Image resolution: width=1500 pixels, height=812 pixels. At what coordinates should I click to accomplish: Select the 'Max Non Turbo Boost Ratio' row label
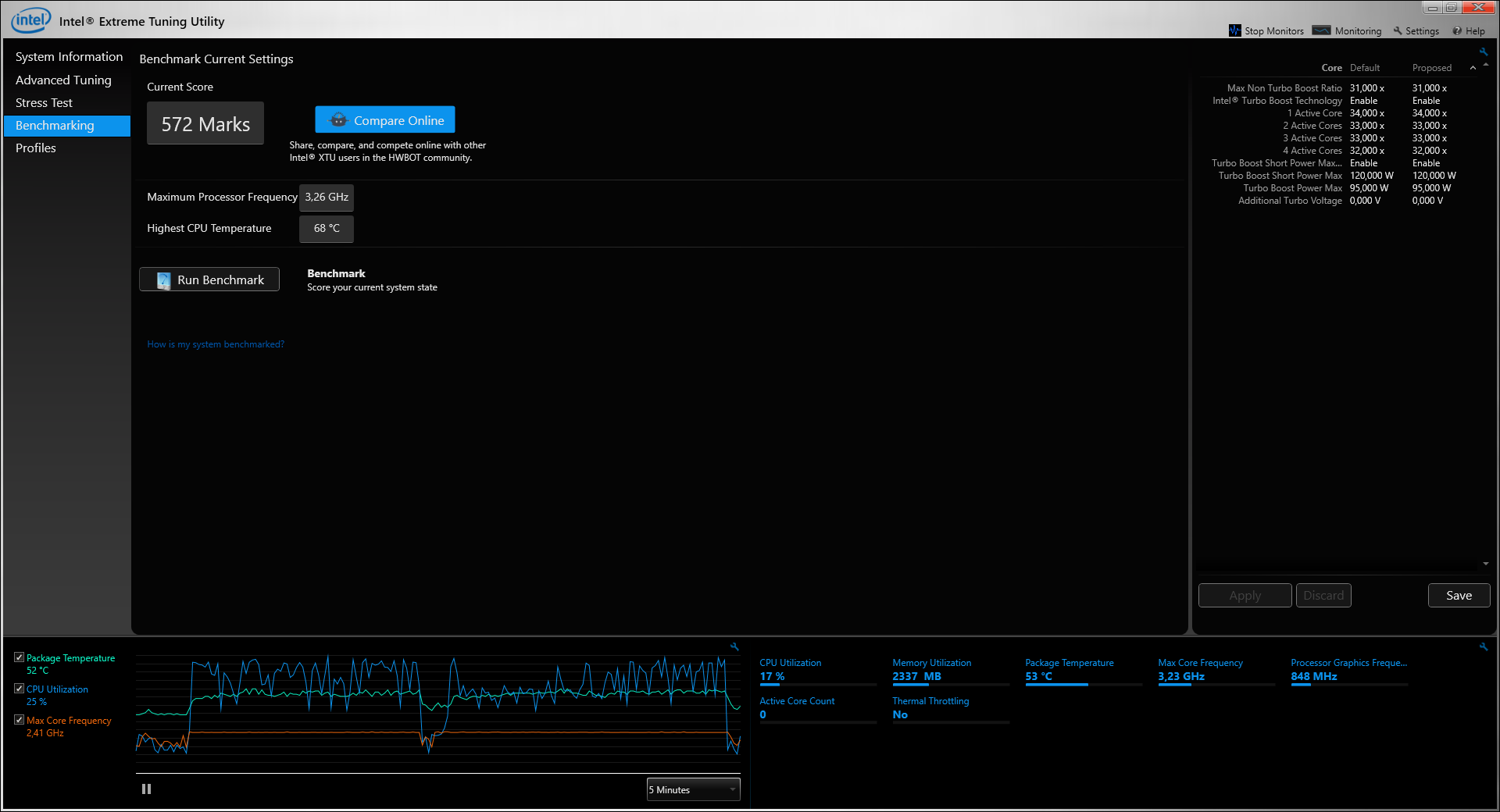(1284, 88)
